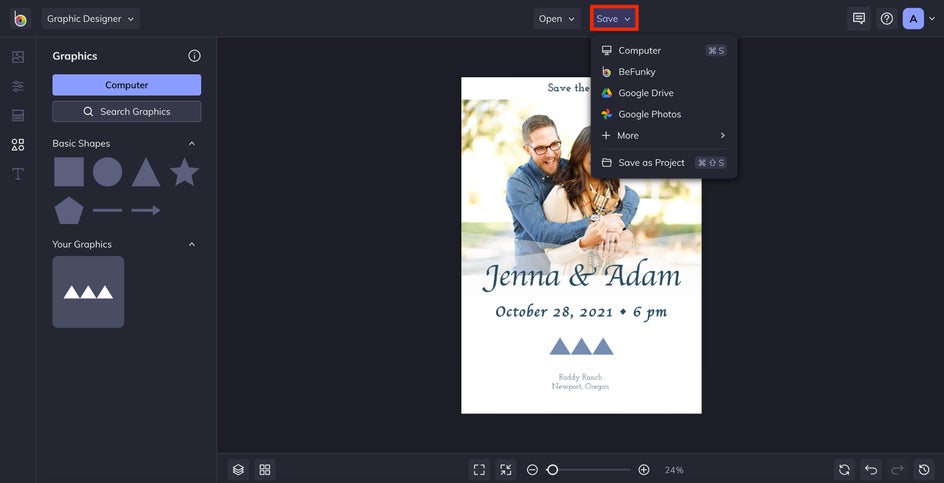Select Save as Project option

pos(651,163)
